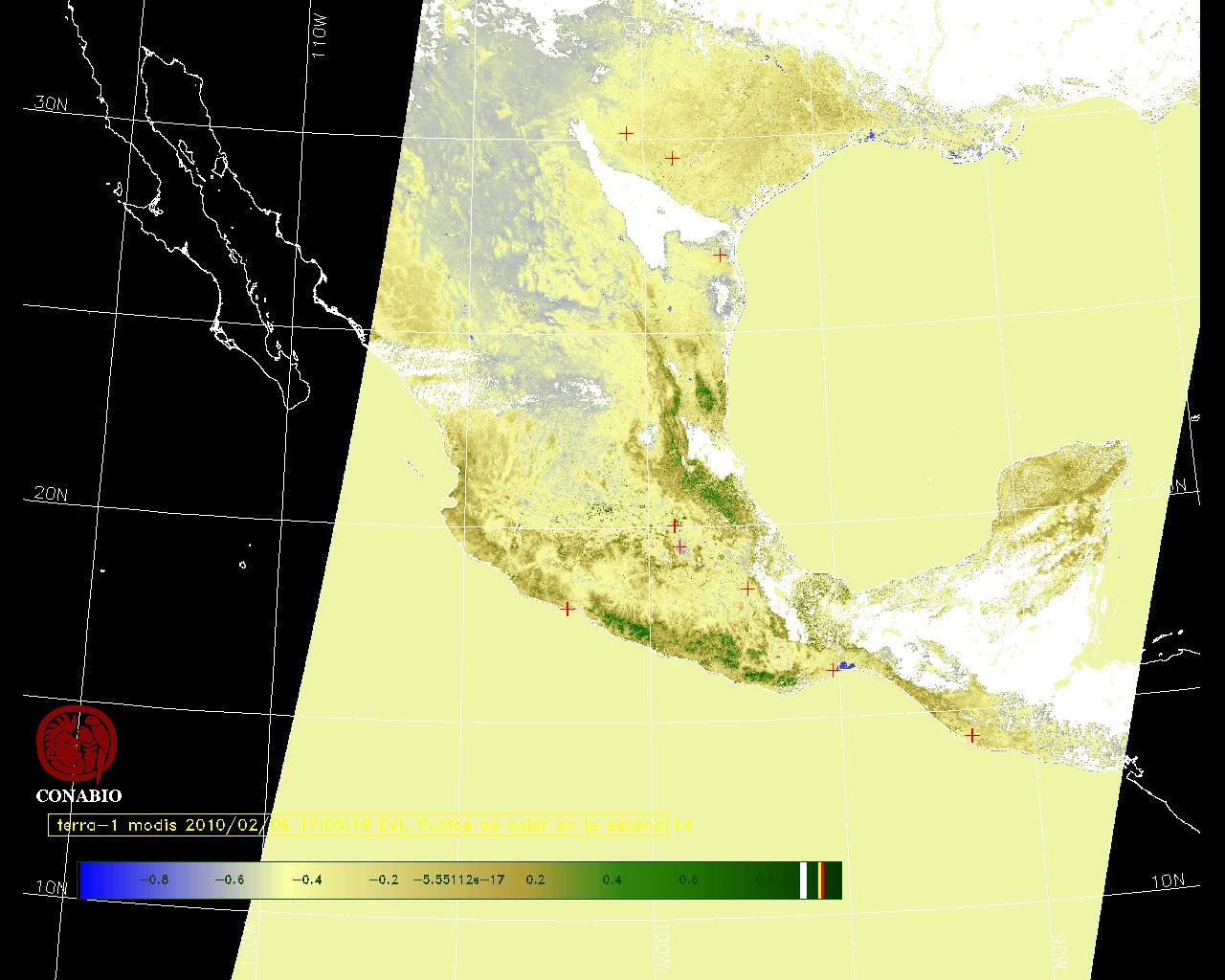
Task: Click the 0.4 mark on the color bar
Action: pyautogui.click(x=612, y=880)
